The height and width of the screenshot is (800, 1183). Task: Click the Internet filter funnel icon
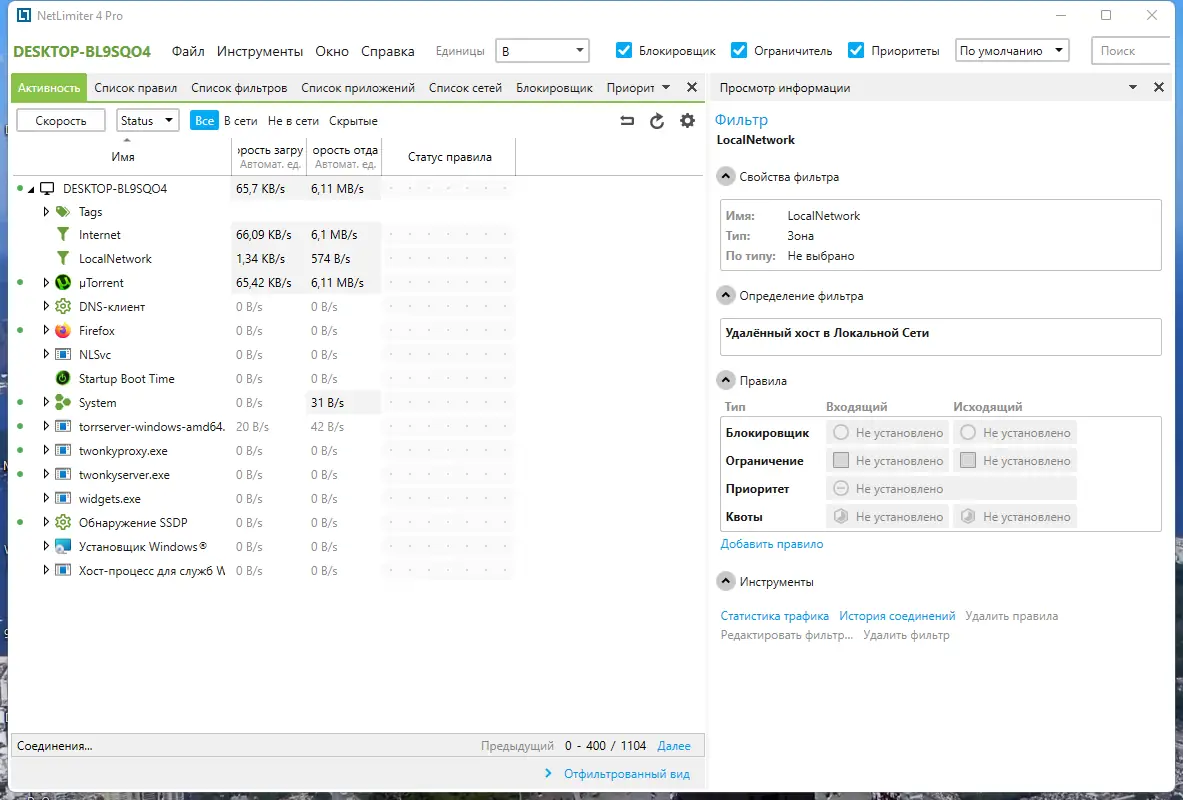click(63, 235)
